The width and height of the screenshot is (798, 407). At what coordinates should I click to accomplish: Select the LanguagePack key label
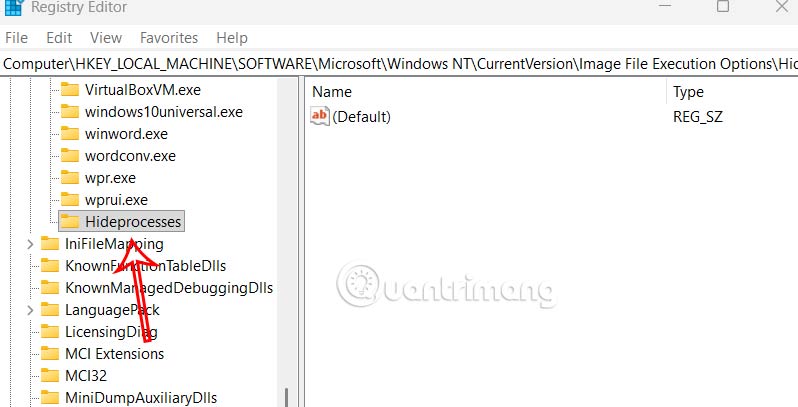click(112, 310)
